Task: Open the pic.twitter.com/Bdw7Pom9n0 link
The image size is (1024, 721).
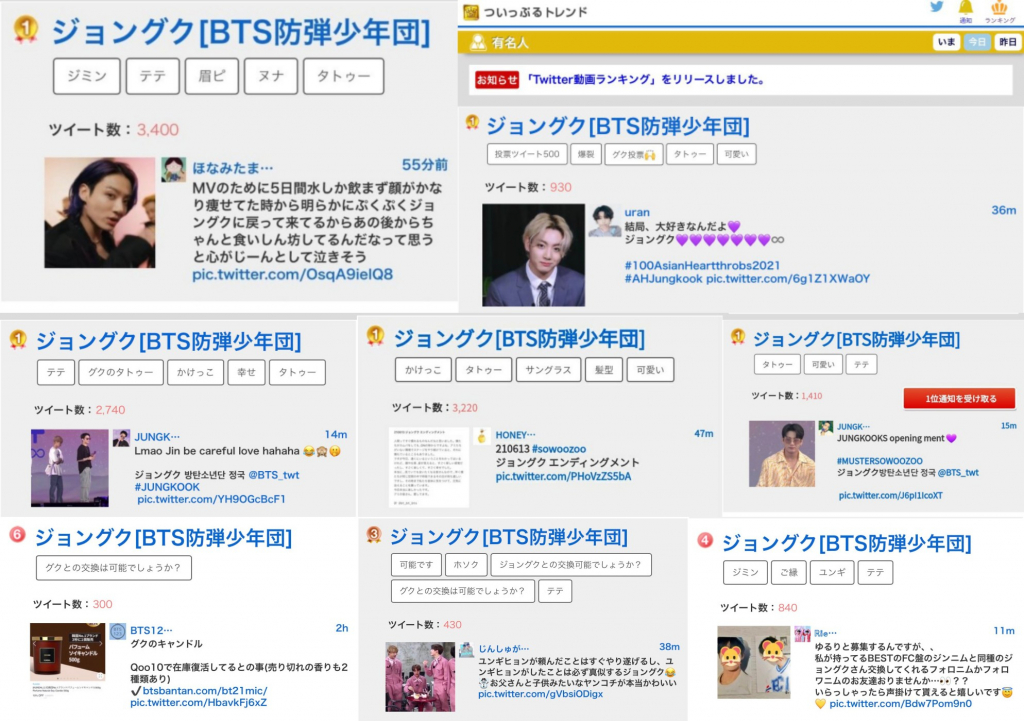Action: tap(901, 704)
